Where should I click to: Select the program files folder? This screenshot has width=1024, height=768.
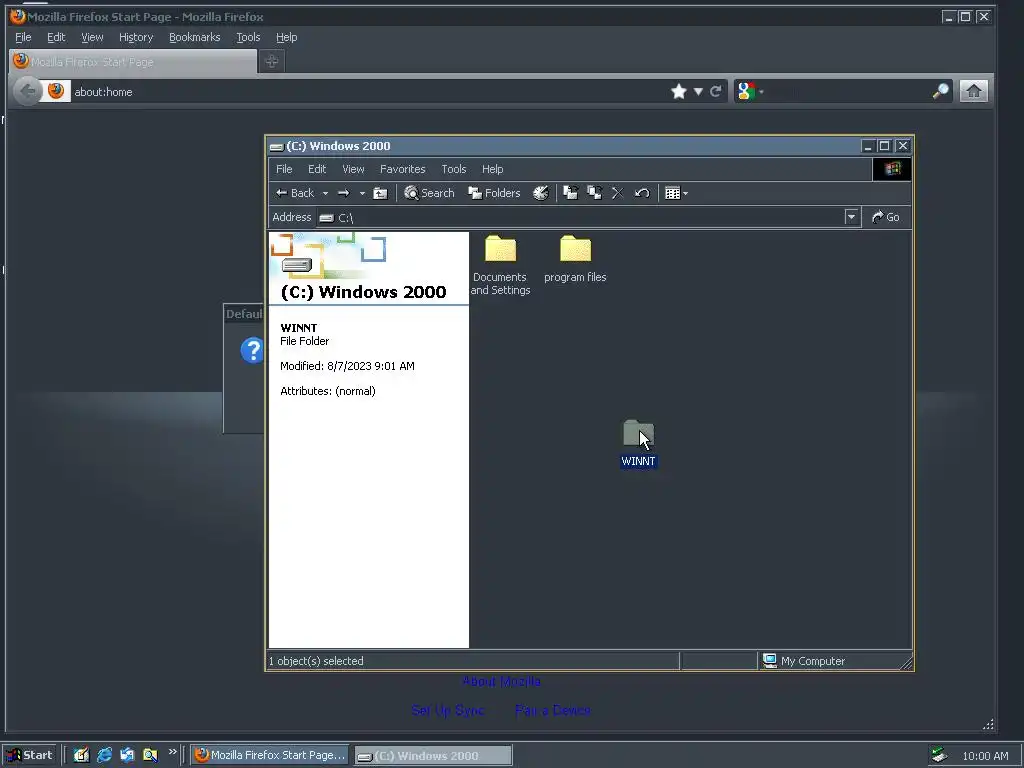click(575, 259)
